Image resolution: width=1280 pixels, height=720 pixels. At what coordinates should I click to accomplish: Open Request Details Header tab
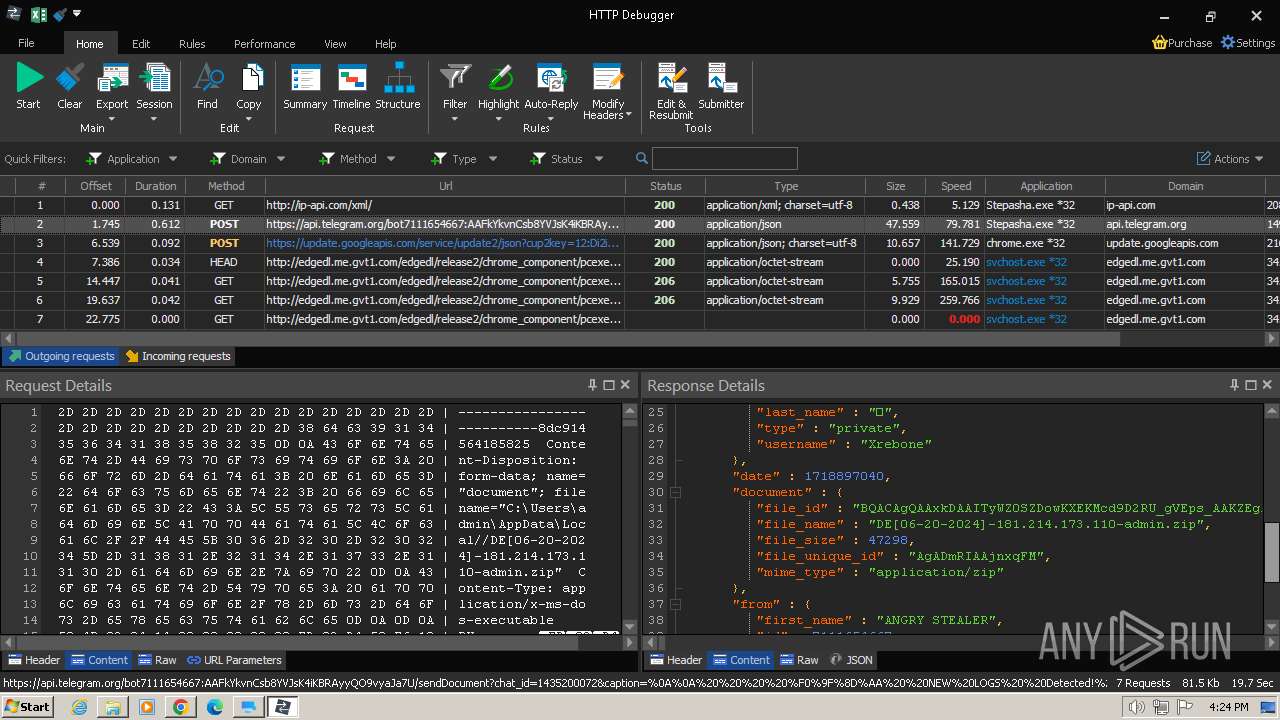(x=34, y=660)
